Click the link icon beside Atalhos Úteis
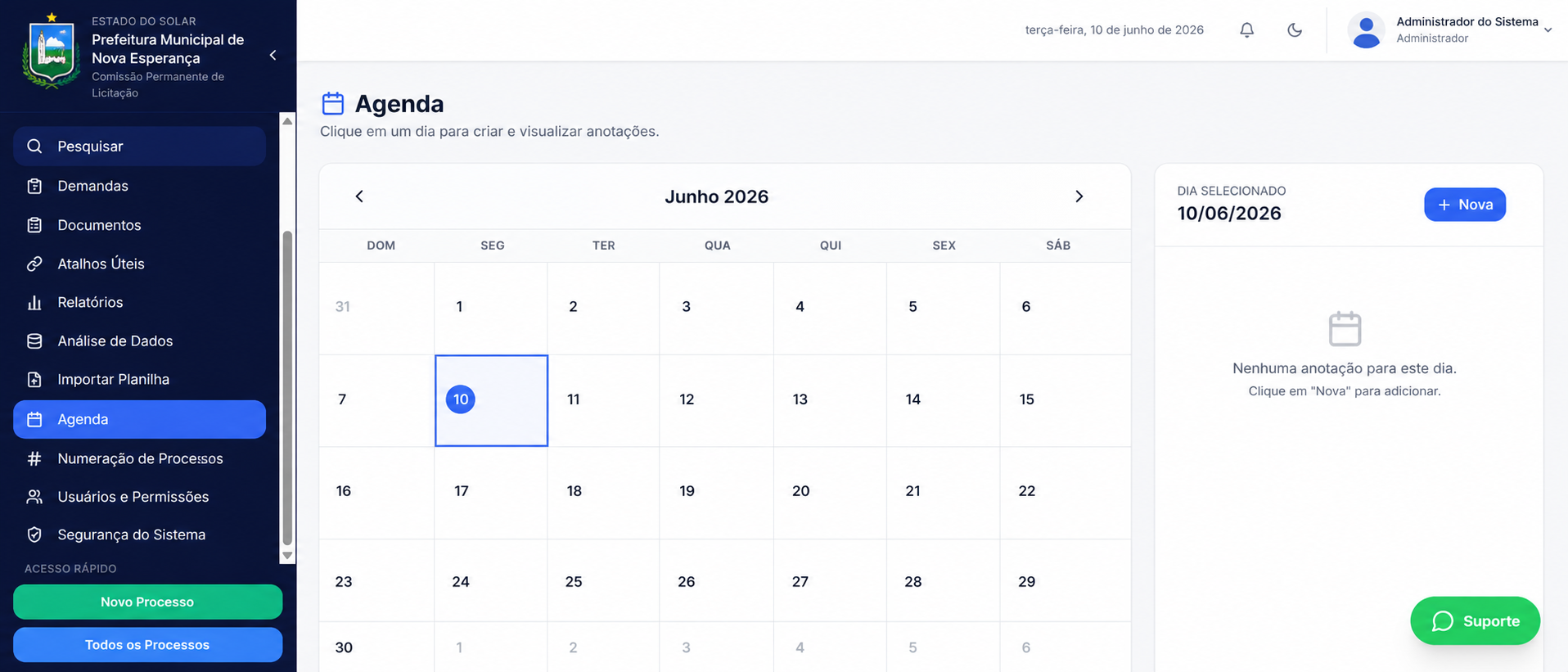The height and width of the screenshot is (672, 1568). click(34, 264)
